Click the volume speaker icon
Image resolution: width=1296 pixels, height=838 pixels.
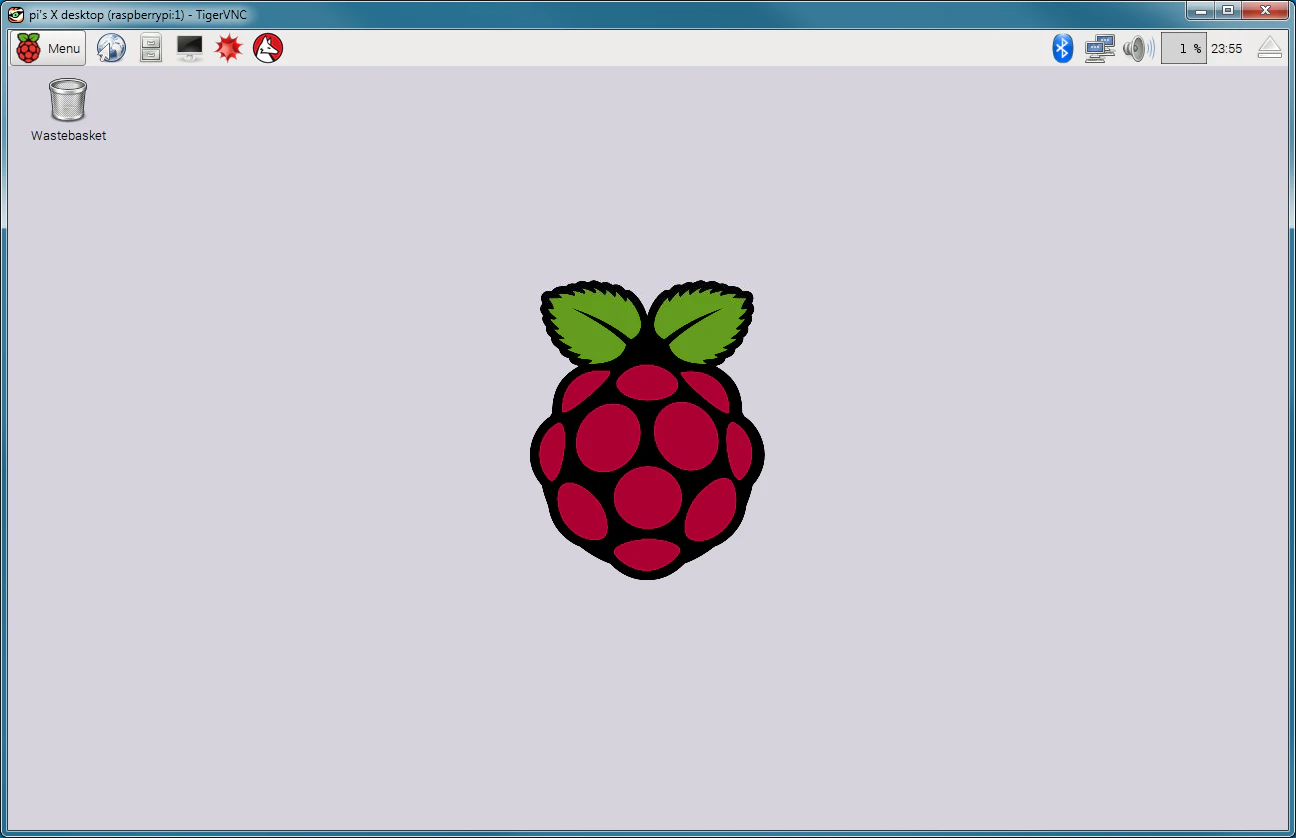[x=1138, y=48]
